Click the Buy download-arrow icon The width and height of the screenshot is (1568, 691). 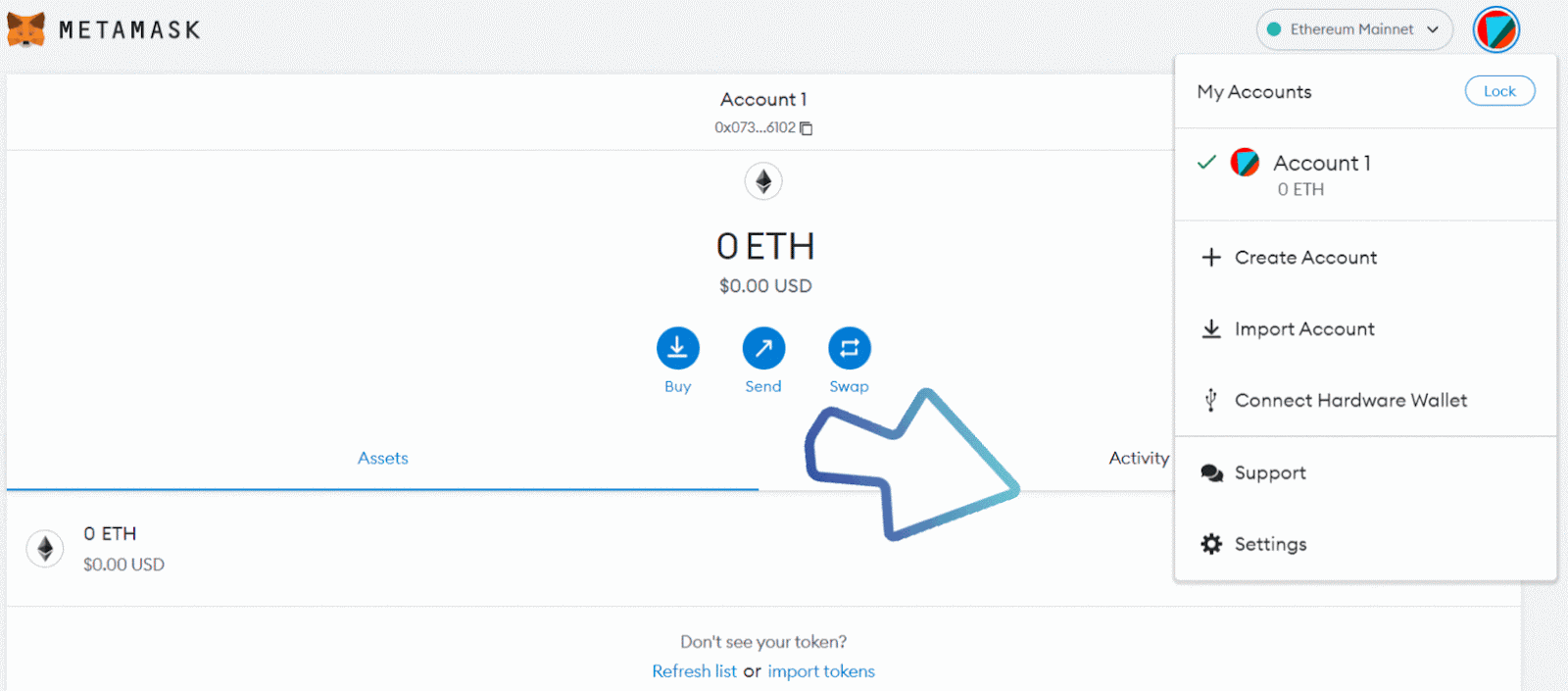tap(677, 348)
